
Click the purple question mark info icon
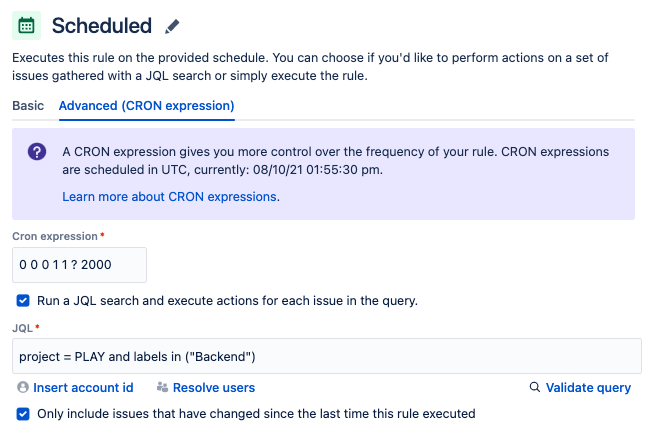coord(37,152)
